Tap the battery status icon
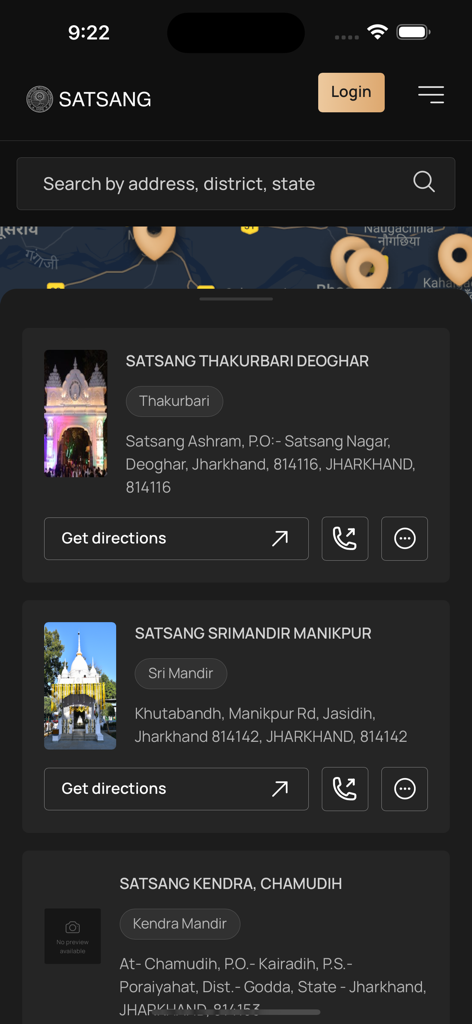The width and height of the screenshot is (472, 1024). coord(413,32)
